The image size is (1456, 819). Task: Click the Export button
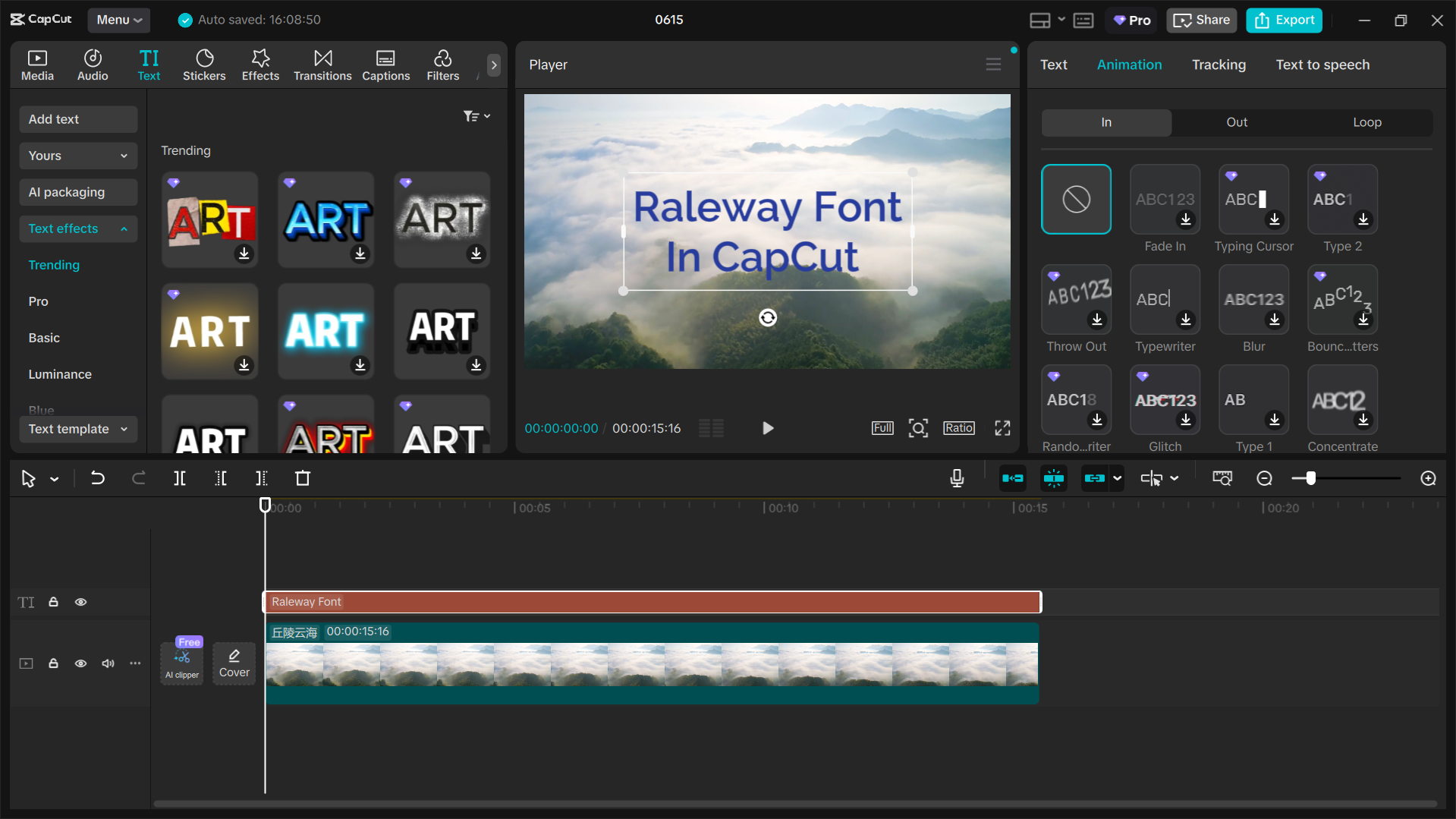tap(1283, 20)
